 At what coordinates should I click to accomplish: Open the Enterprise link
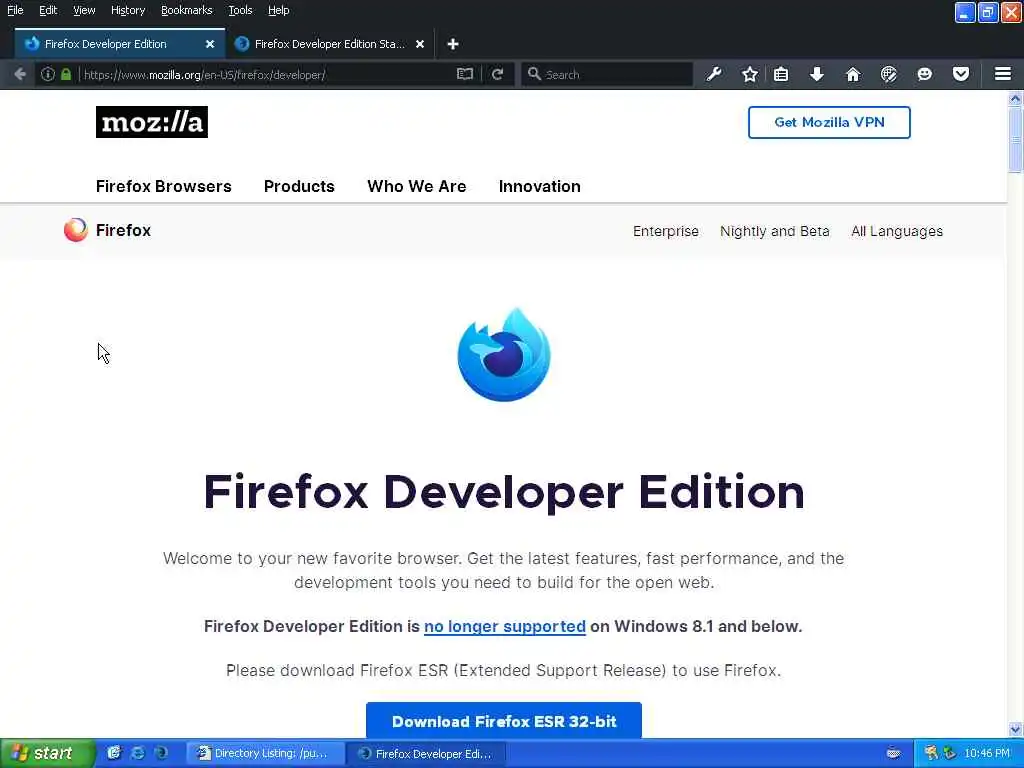point(665,231)
